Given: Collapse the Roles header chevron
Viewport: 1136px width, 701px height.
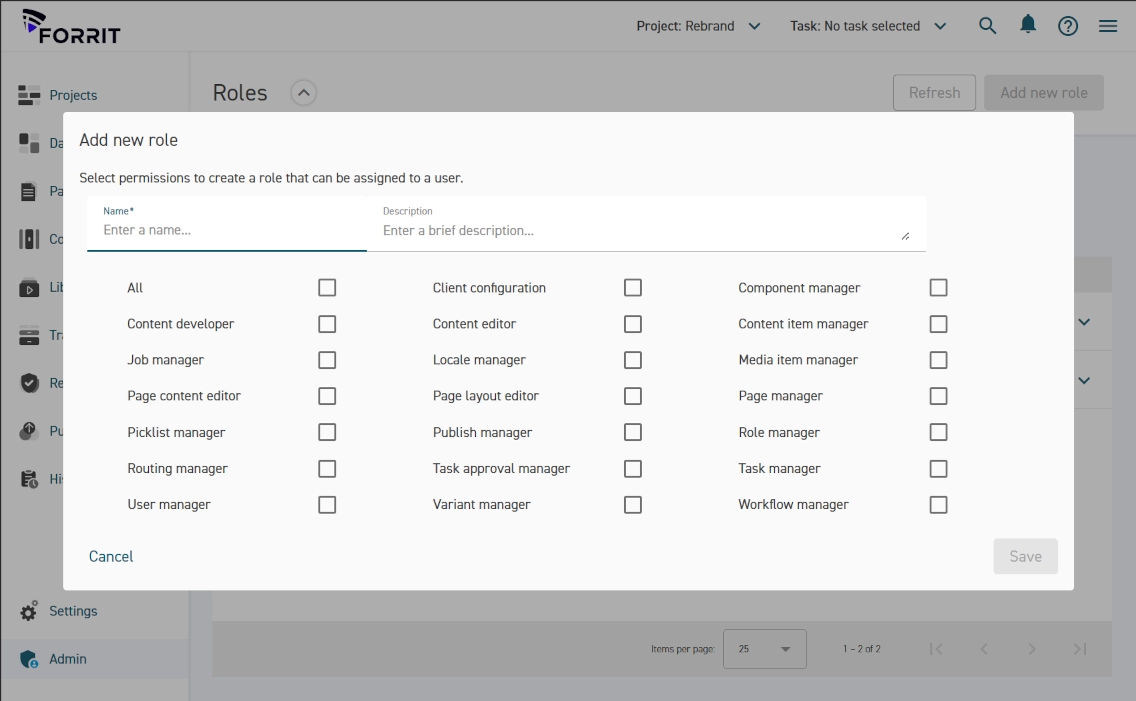Looking at the screenshot, I should (x=303, y=93).
